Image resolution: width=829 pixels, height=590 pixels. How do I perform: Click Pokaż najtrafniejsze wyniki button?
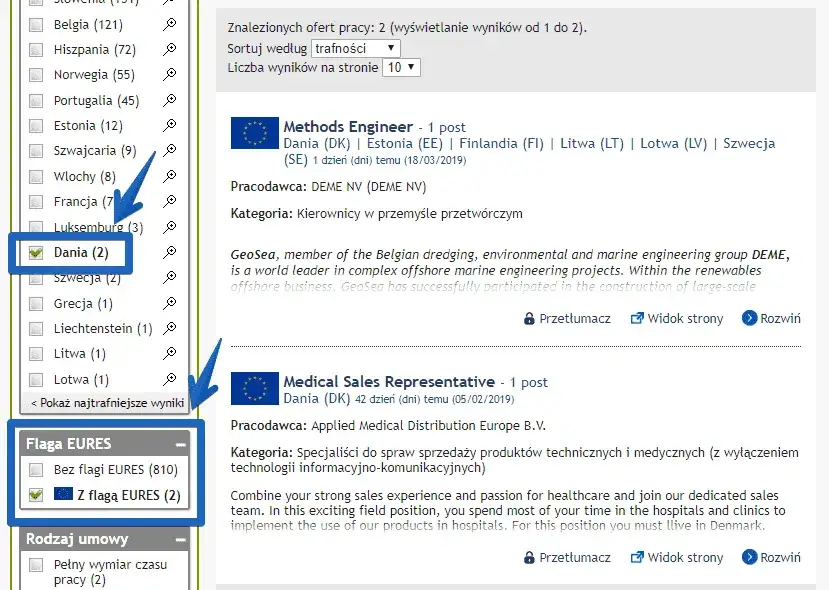point(107,403)
